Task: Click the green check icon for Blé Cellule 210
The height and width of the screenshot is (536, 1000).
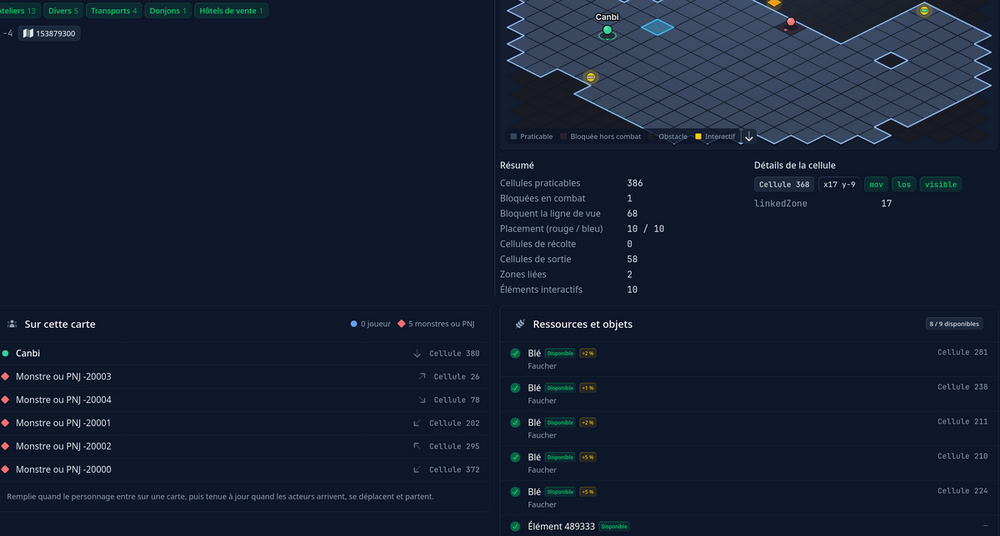Action: click(515, 457)
